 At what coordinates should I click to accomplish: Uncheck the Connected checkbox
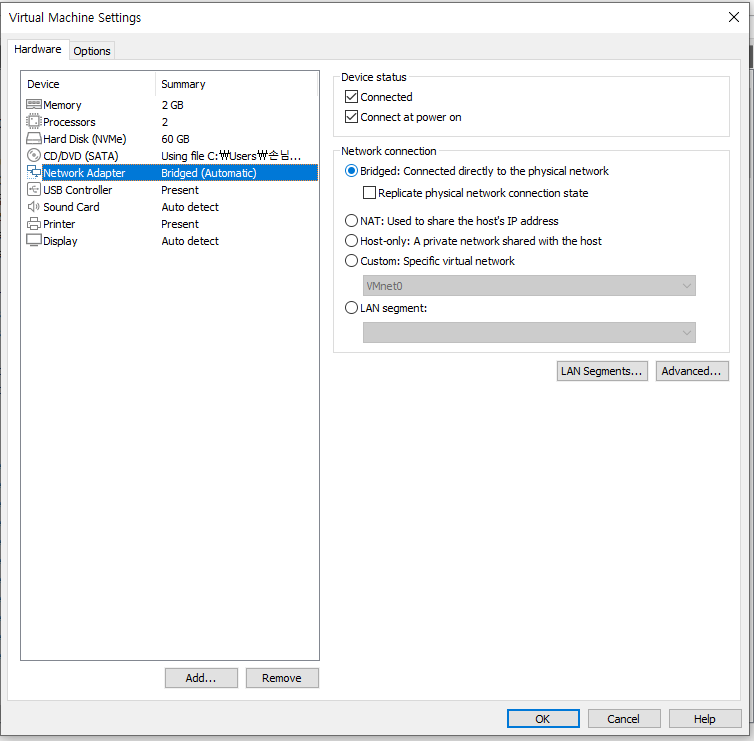click(x=352, y=97)
